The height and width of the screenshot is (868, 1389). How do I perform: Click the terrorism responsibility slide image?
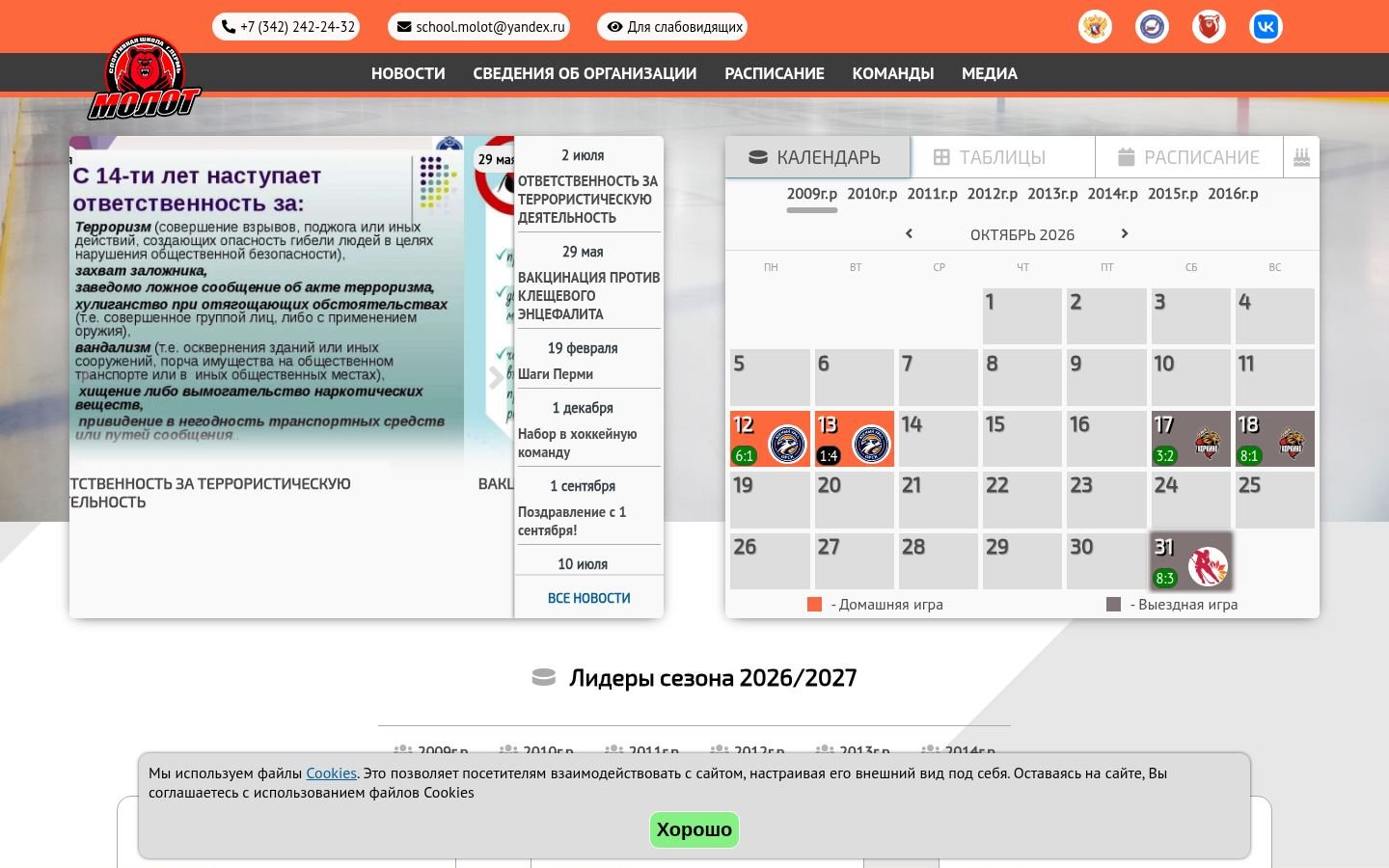(x=267, y=304)
